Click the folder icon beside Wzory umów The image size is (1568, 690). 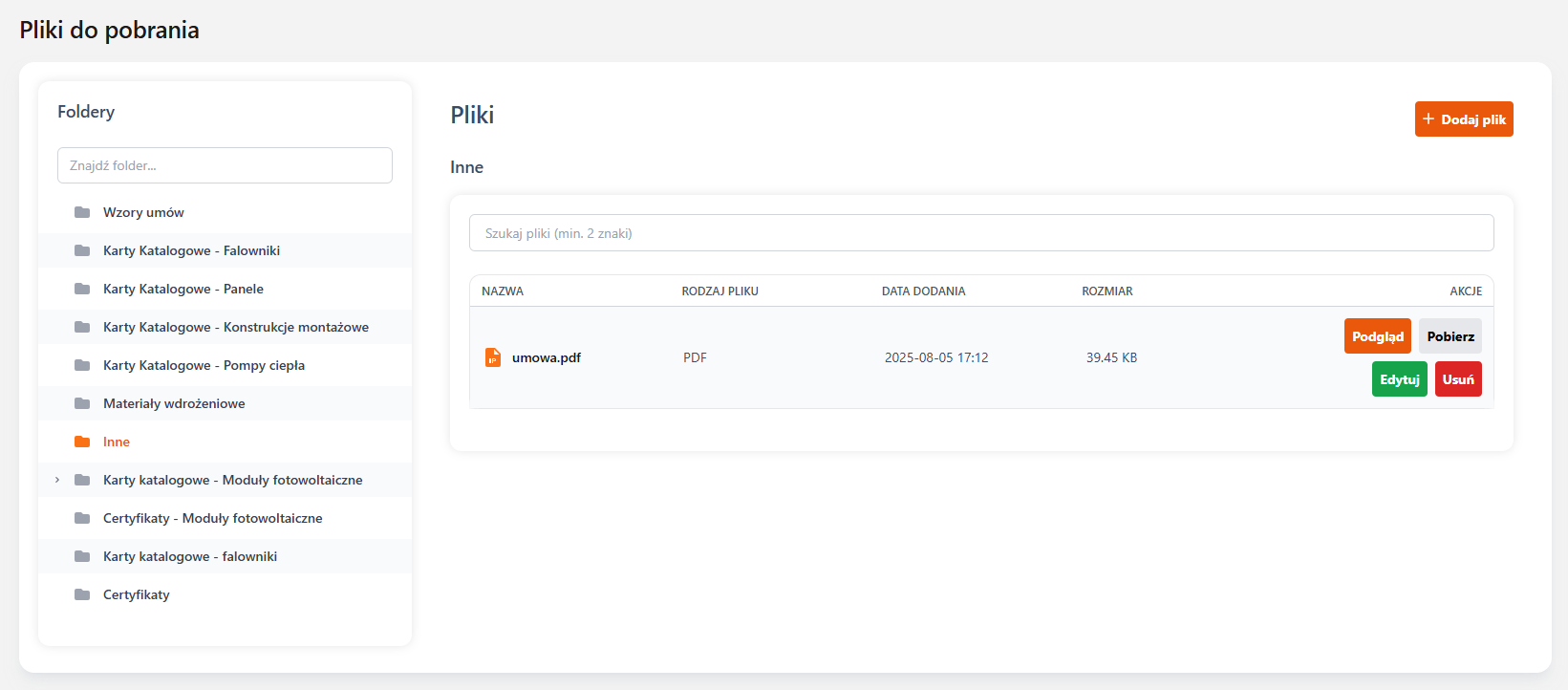point(82,212)
